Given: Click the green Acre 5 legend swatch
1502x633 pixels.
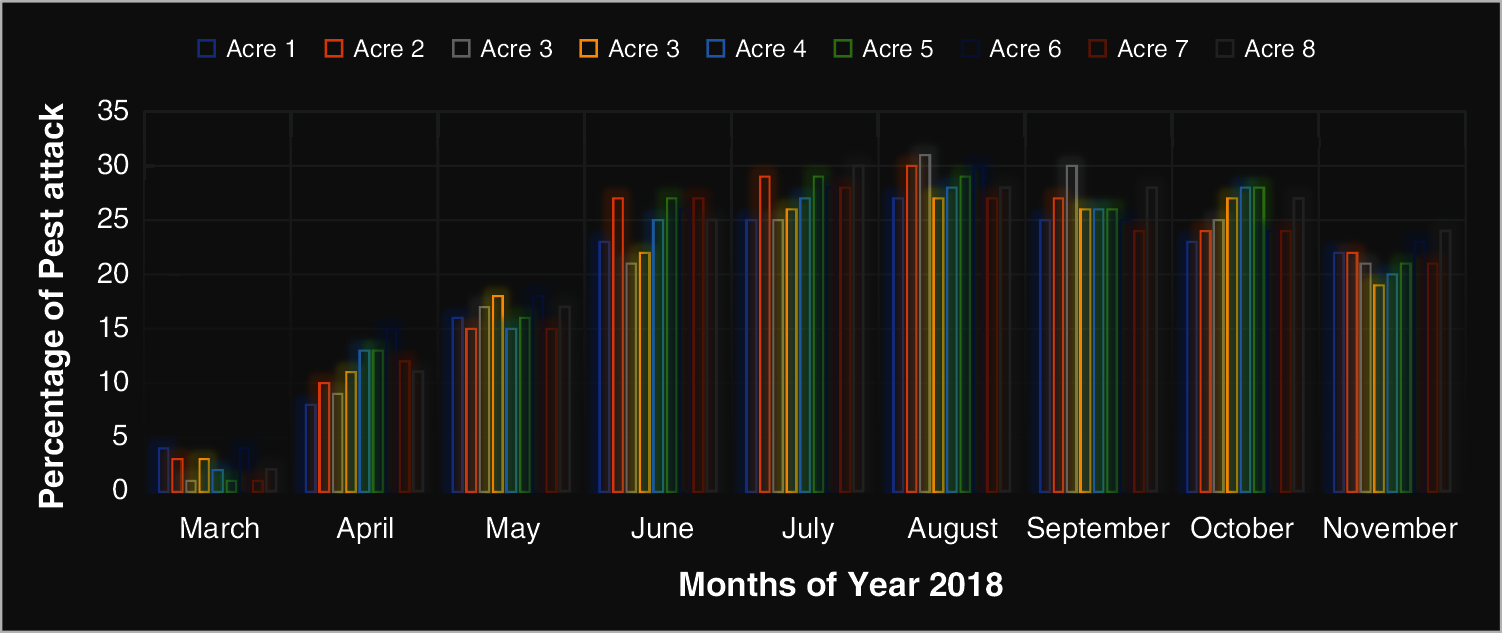Looking at the screenshot, I should (x=843, y=49).
